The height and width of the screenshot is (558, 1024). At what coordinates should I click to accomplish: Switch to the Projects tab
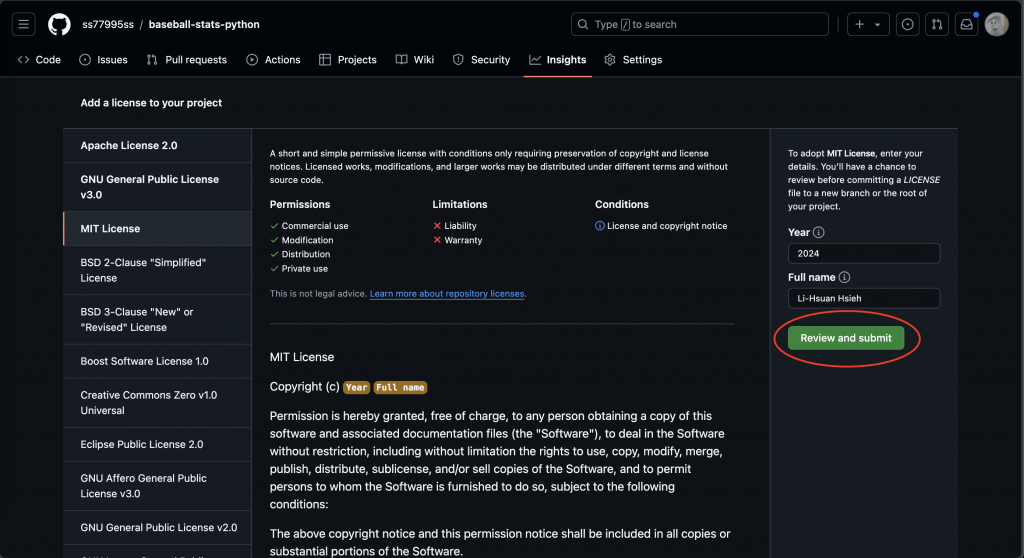pos(347,59)
